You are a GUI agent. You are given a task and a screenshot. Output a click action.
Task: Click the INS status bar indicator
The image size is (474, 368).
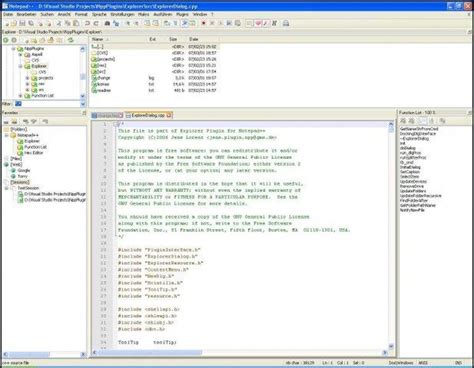pos(458,363)
